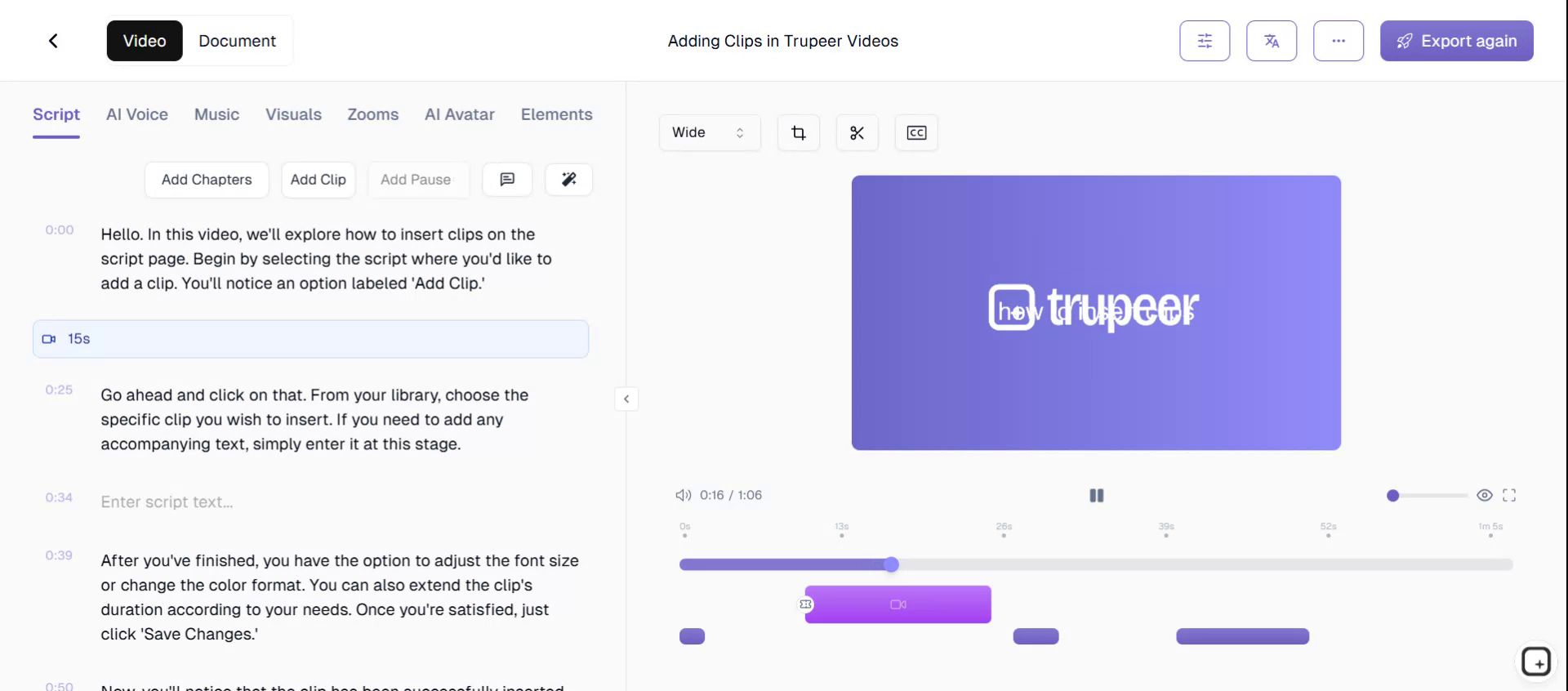The width and height of the screenshot is (1568, 691).
Task: Collapse the script panel with chevron
Action: pyautogui.click(x=626, y=399)
